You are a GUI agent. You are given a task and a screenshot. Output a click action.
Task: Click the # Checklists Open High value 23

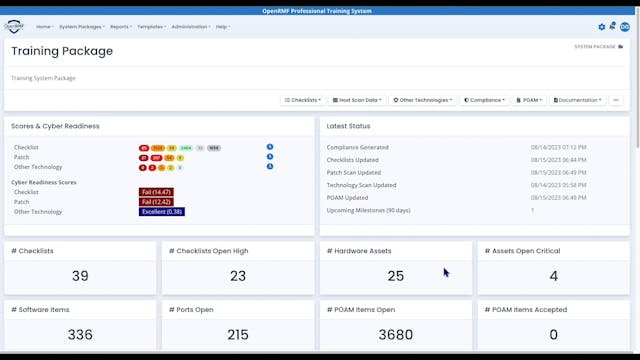tap(238, 276)
